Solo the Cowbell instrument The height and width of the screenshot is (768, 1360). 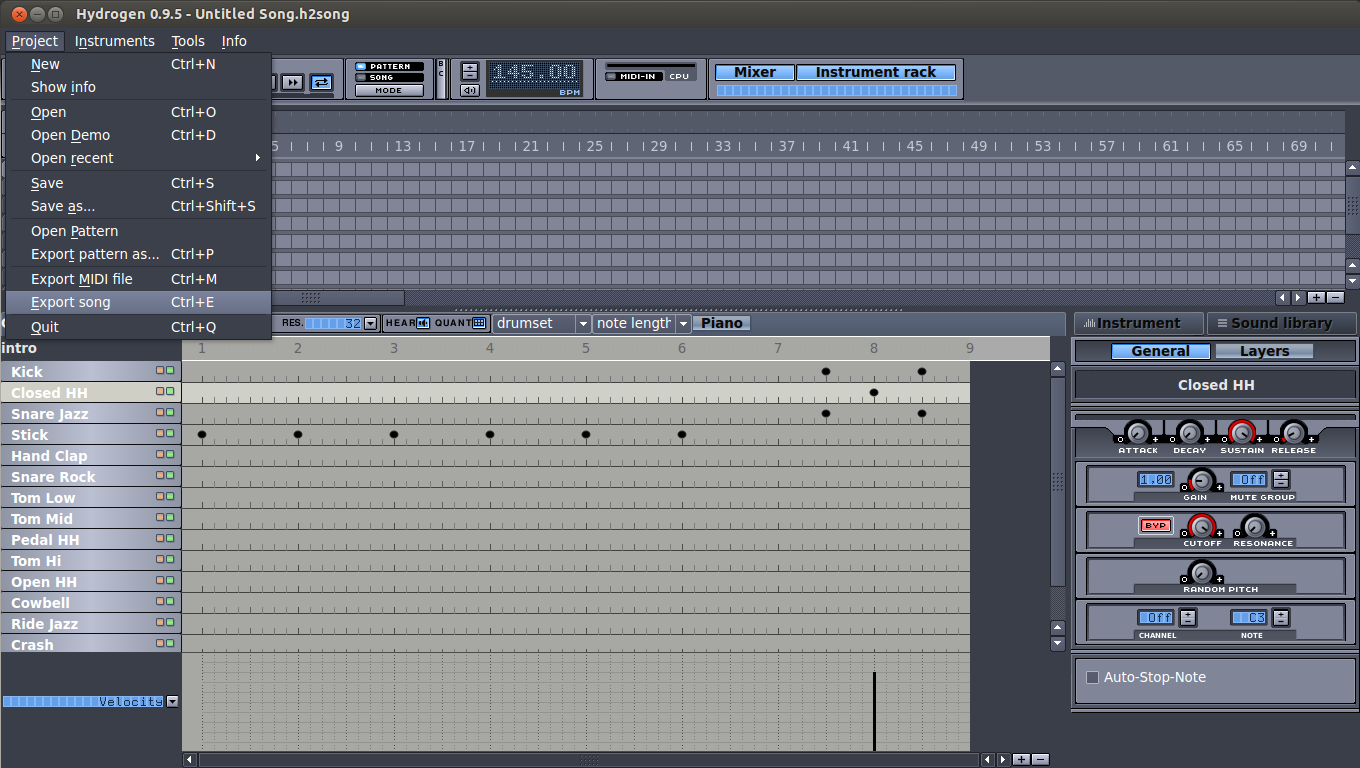(x=170, y=601)
